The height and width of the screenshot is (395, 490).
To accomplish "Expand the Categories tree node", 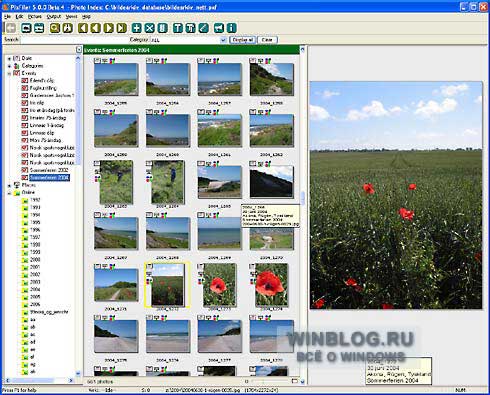I will [x=9, y=66].
